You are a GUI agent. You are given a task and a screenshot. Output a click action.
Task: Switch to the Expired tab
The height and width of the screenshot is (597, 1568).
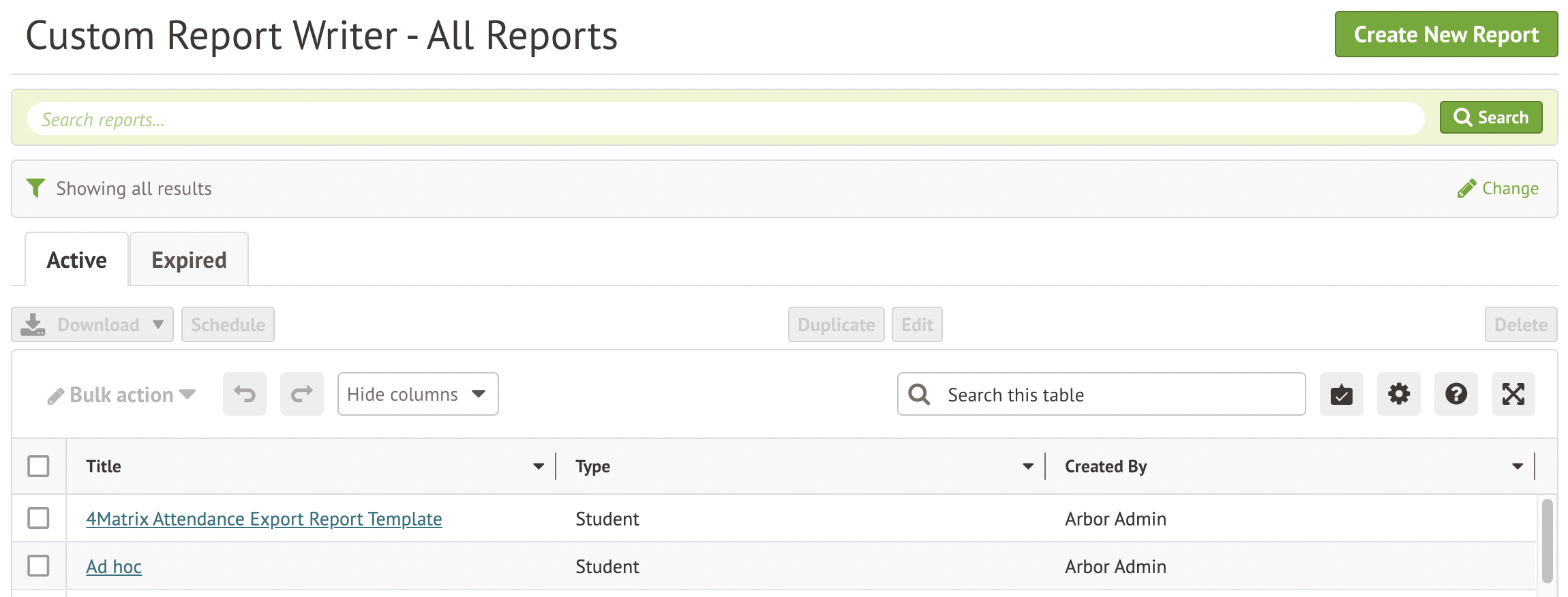click(x=189, y=260)
